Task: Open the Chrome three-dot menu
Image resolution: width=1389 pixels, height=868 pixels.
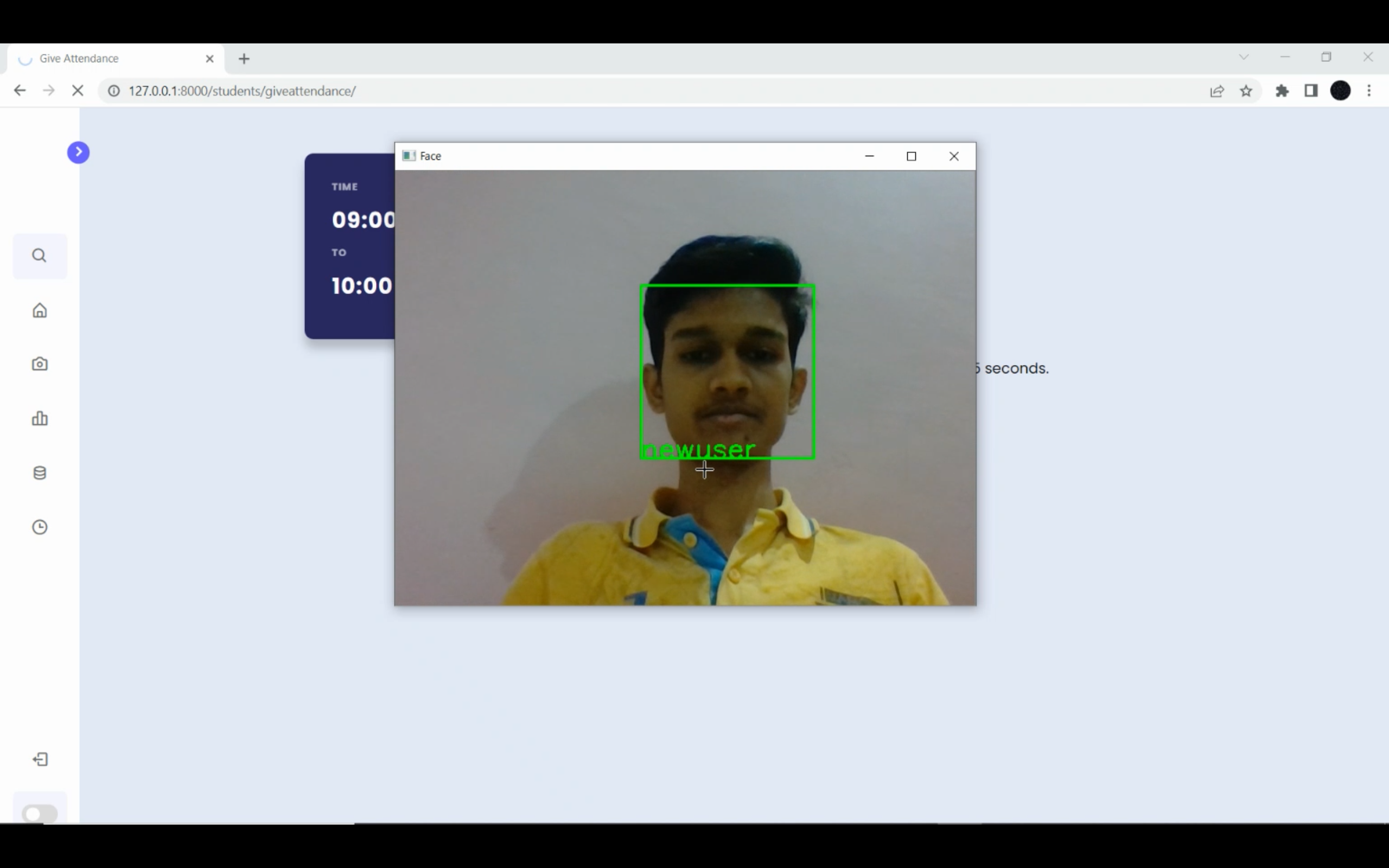Action: click(x=1369, y=91)
